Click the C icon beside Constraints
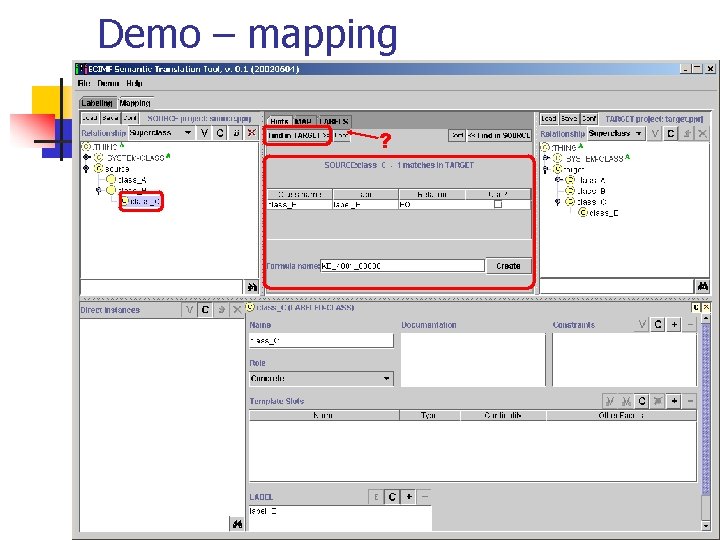This screenshot has height=540, width=720. tap(658, 325)
